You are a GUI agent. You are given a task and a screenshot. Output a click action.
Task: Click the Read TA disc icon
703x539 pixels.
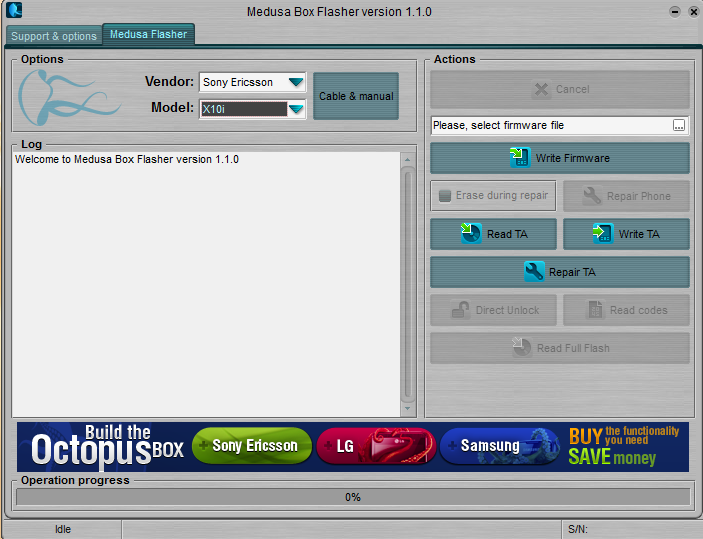click(471, 233)
